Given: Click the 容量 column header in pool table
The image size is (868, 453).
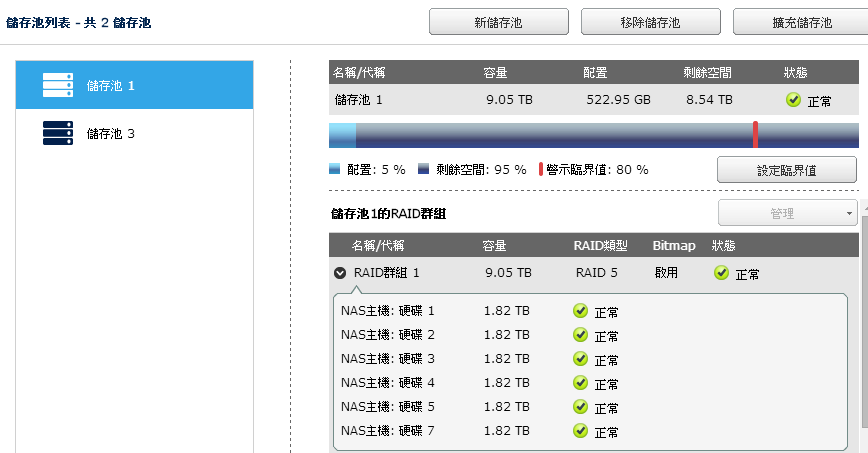Looking at the screenshot, I should click(495, 73).
